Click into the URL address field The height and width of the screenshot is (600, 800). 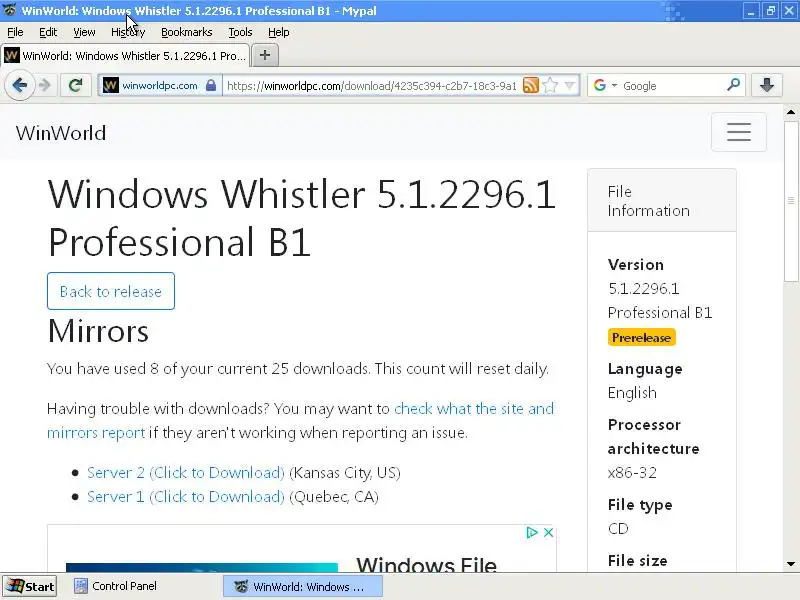371,85
